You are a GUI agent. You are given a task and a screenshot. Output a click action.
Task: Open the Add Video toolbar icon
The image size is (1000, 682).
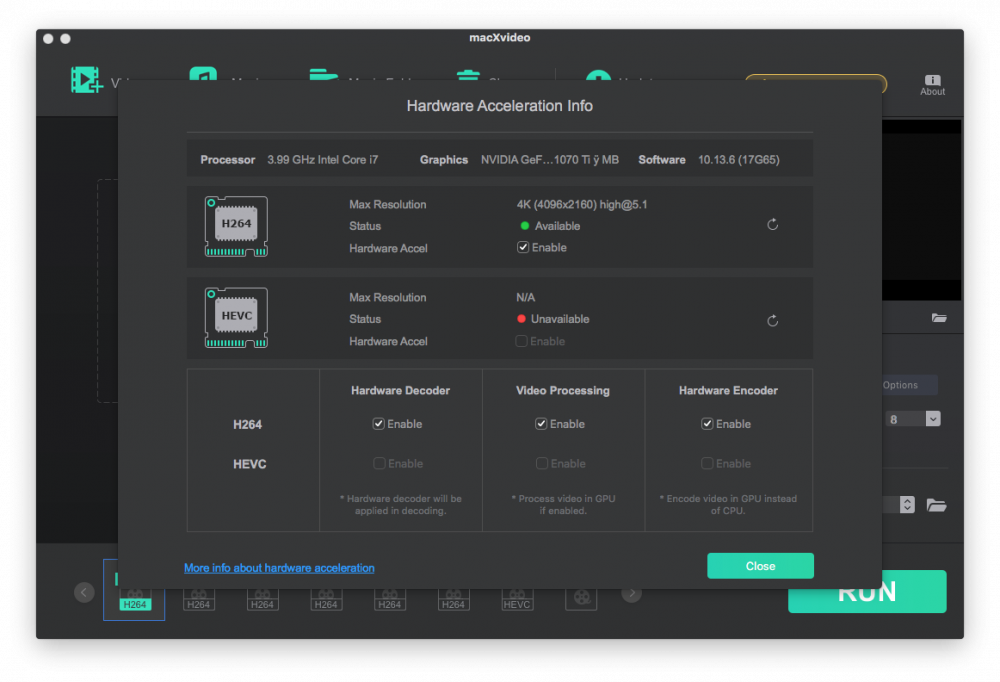pos(87,80)
